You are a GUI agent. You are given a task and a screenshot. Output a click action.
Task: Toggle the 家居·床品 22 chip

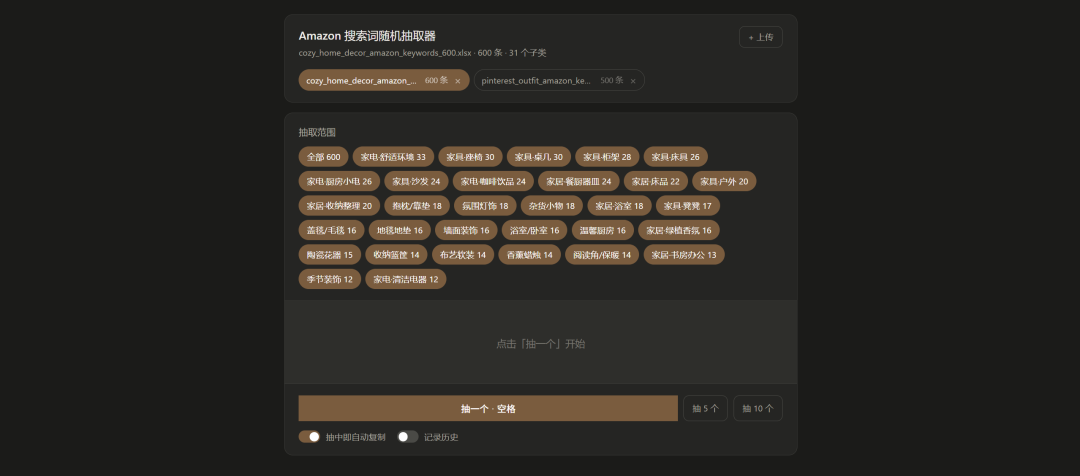(656, 181)
